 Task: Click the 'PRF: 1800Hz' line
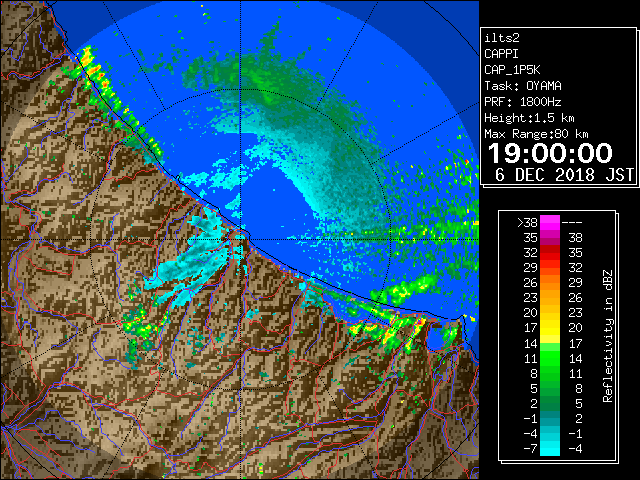click(x=523, y=102)
